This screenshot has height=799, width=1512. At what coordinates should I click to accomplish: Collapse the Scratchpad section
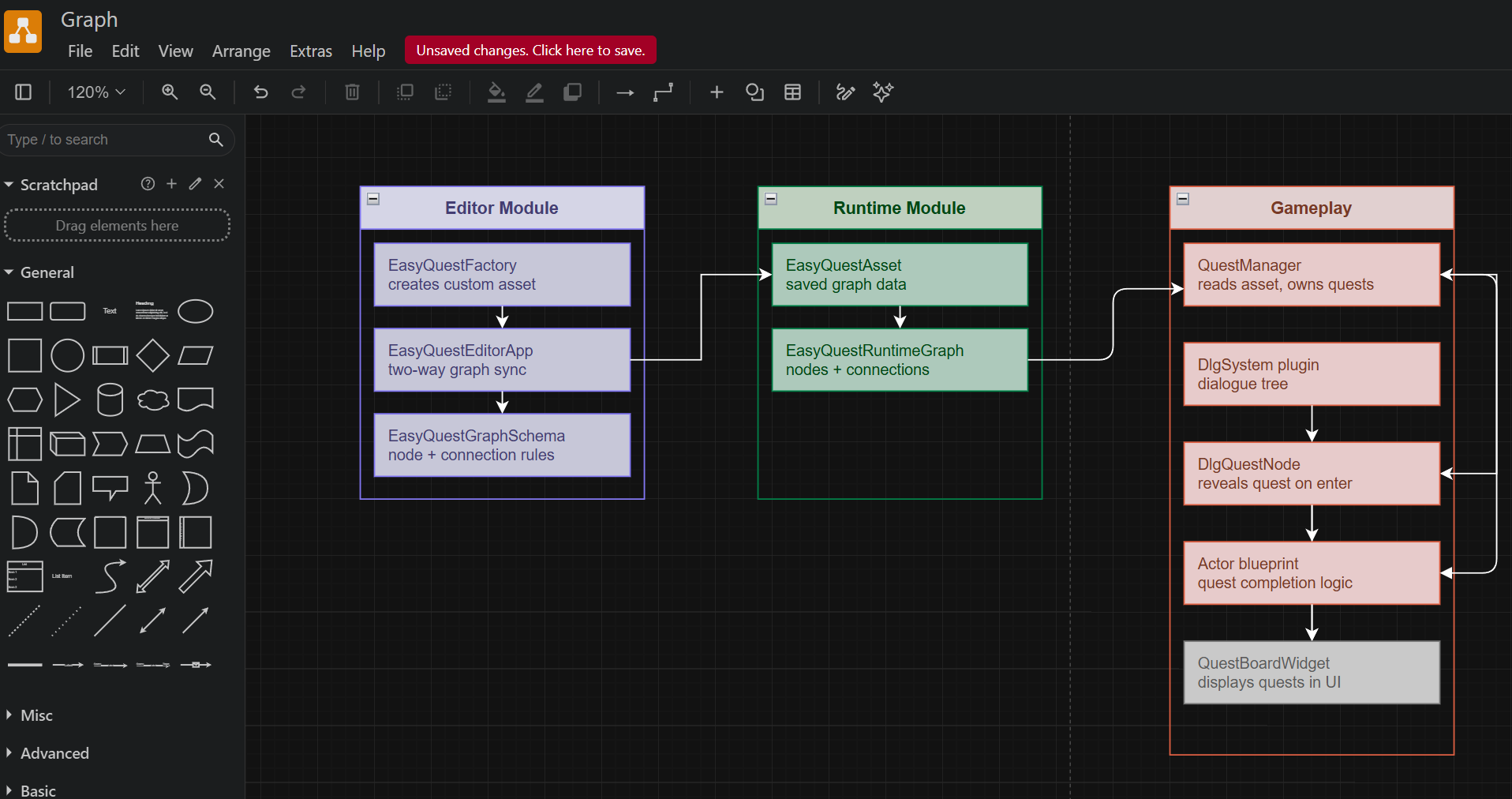[9, 184]
